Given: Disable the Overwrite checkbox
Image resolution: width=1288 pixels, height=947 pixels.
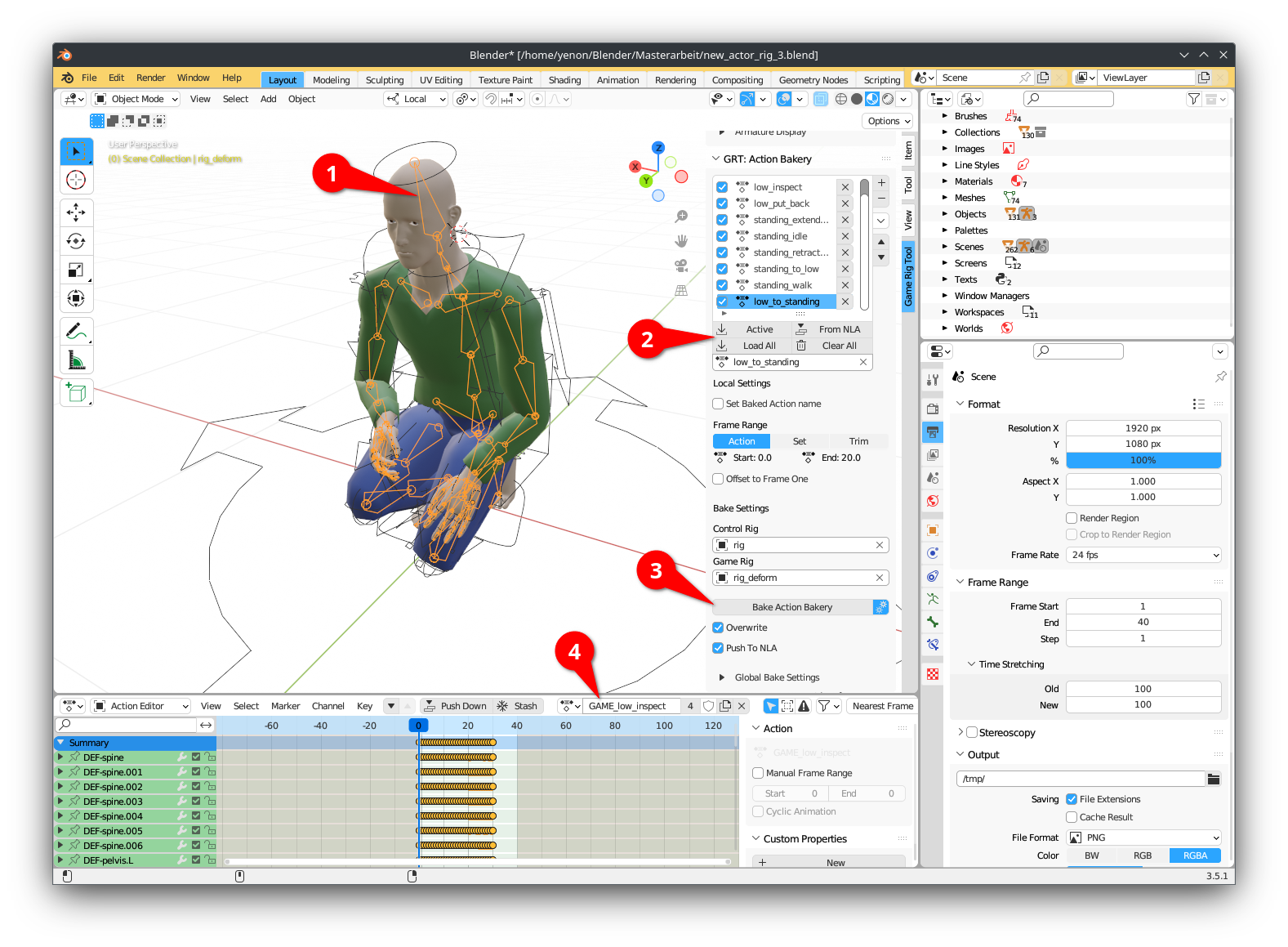Looking at the screenshot, I should (719, 628).
